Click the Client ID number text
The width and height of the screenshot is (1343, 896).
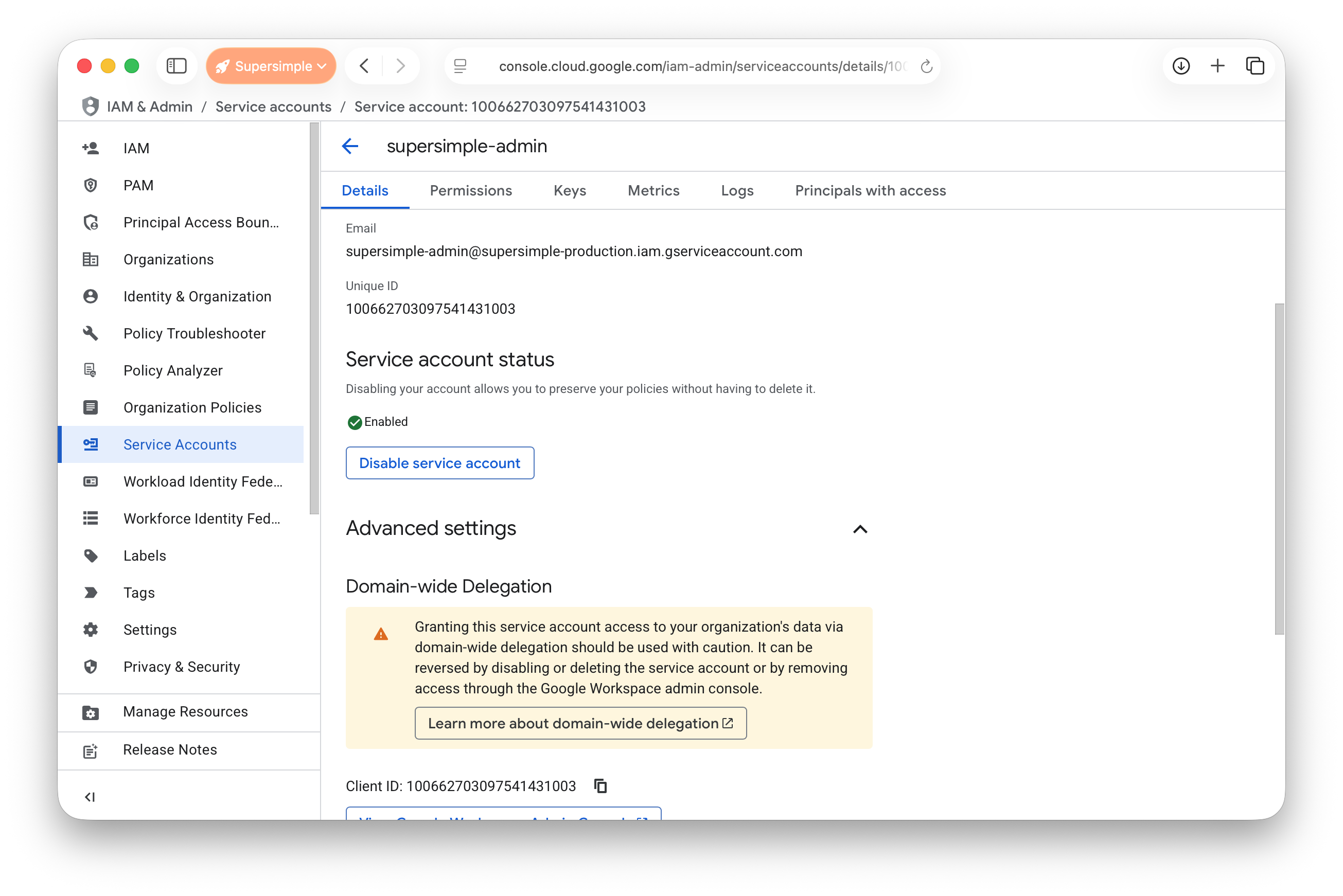[x=491, y=786]
